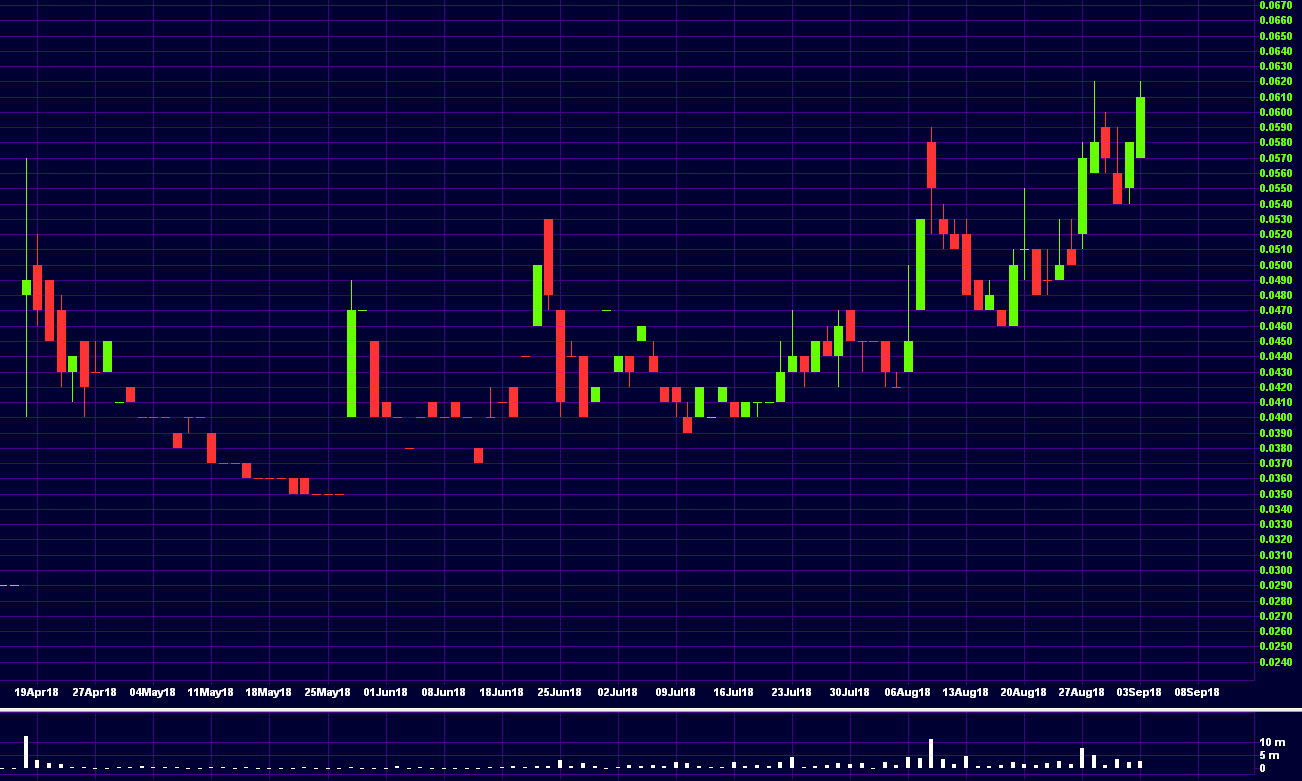Screen dimensions: 1302x781
Task: Select the 0.0350 price axis label
Action: click(x=1275, y=494)
